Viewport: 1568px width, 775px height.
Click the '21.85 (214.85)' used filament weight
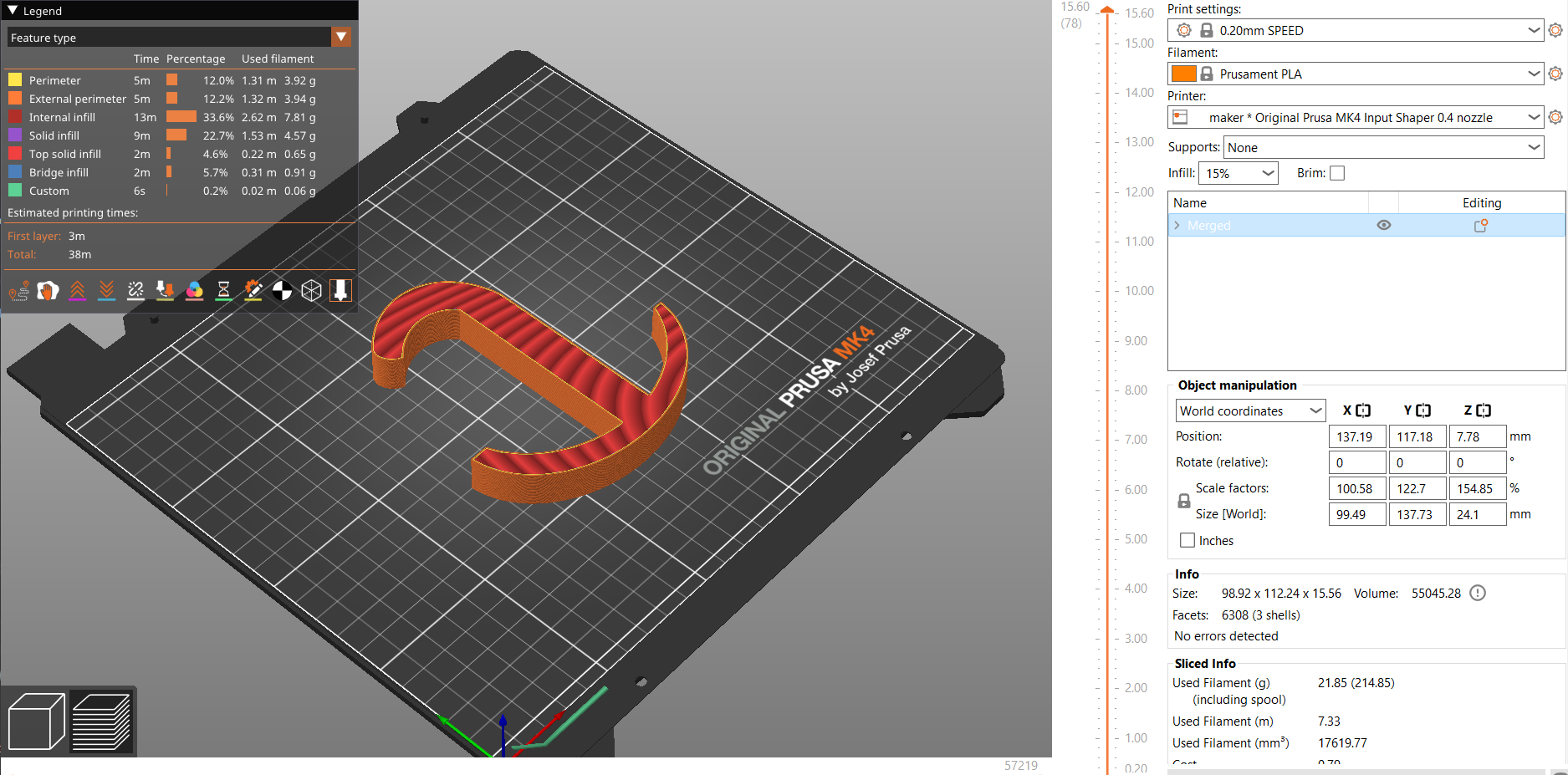[1356, 683]
